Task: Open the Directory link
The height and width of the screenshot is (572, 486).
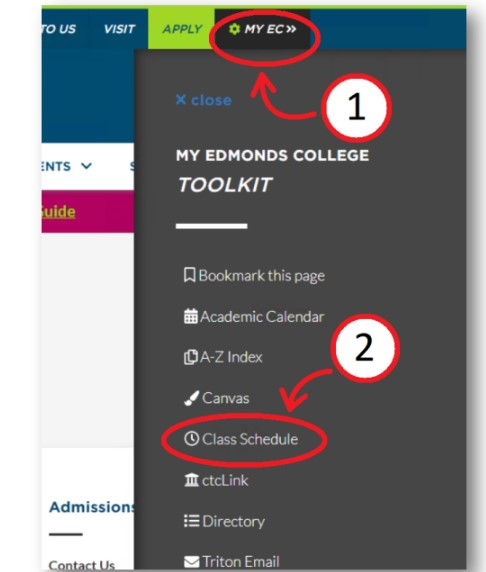Action: coord(224,521)
